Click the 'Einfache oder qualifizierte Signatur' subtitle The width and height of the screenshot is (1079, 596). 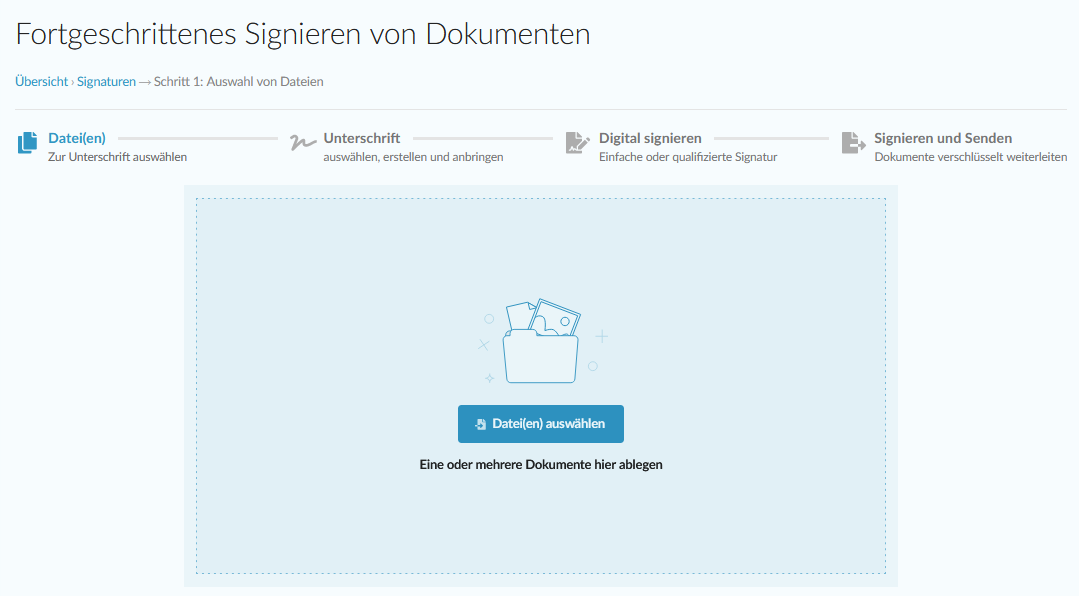688,157
